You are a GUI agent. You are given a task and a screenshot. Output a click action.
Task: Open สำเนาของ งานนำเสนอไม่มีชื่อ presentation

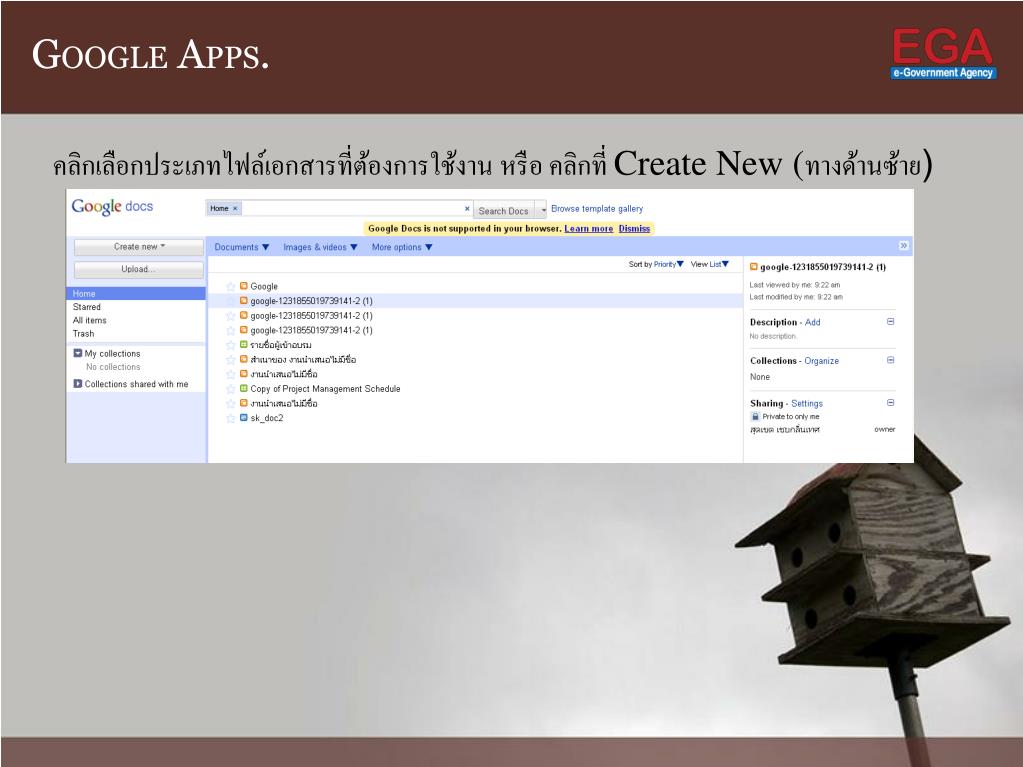(x=303, y=360)
